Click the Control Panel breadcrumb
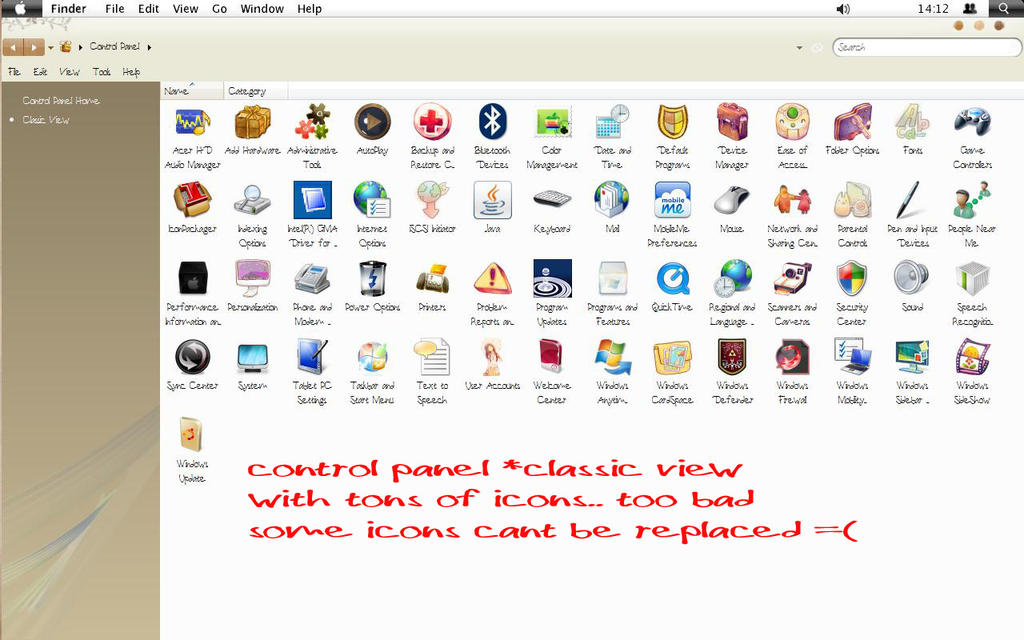 (115, 46)
